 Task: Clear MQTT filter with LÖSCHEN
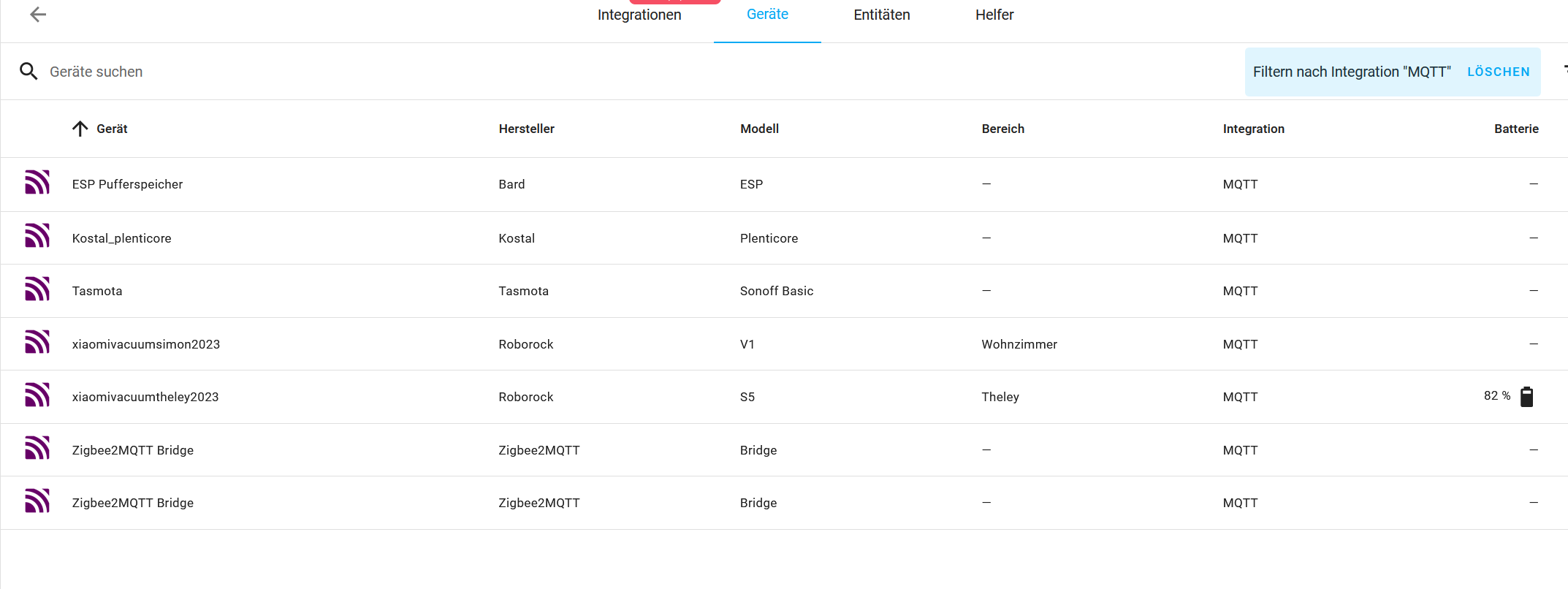(1498, 72)
